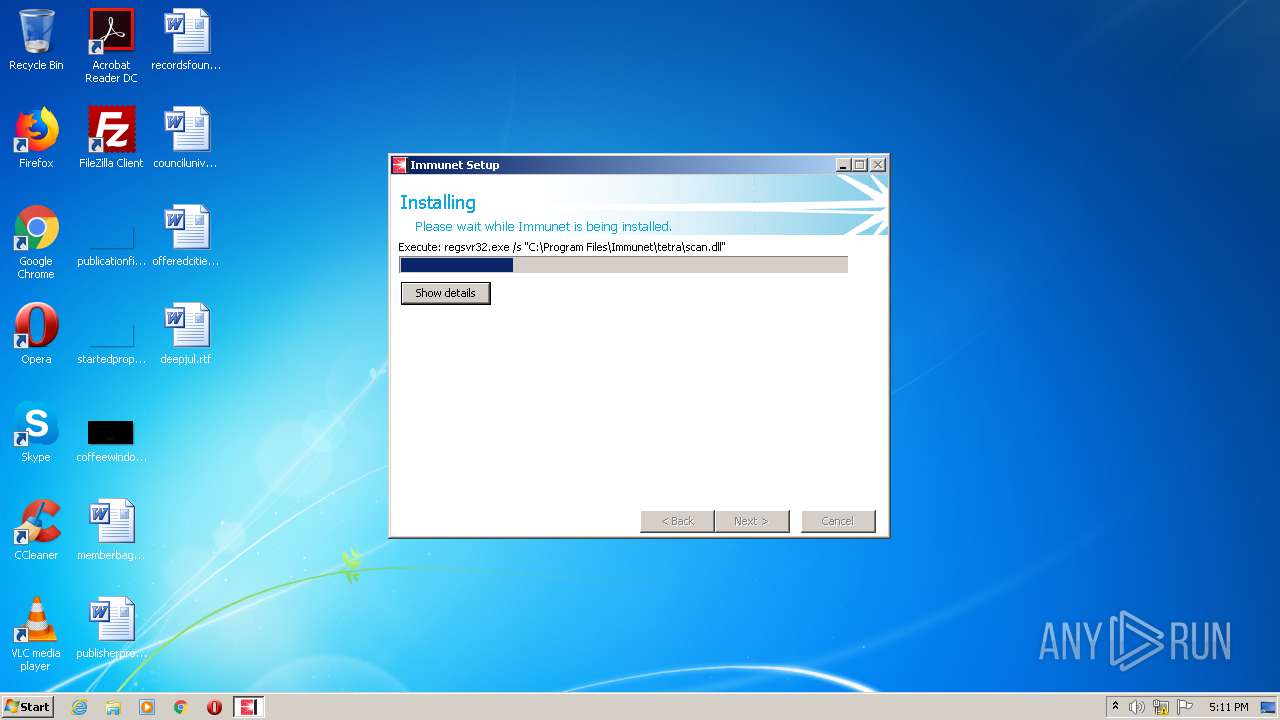The width and height of the screenshot is (1280, 720).
Task: Launch Skype desktop shortcut
Action: [x=36, y=433]
